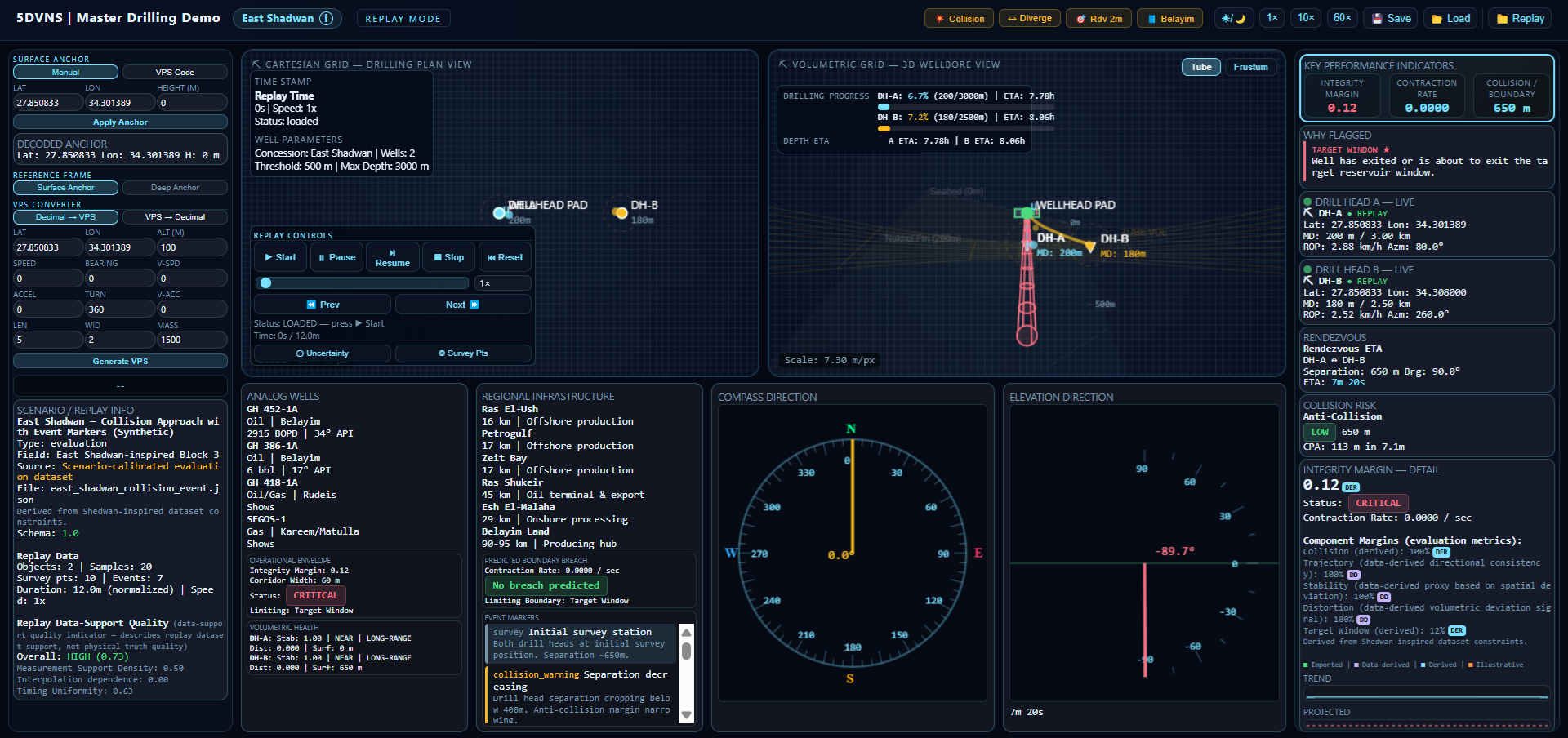Open the 1x replay speed dropdown
Viewport: 1568px width, 738px height.
point(503,283)
